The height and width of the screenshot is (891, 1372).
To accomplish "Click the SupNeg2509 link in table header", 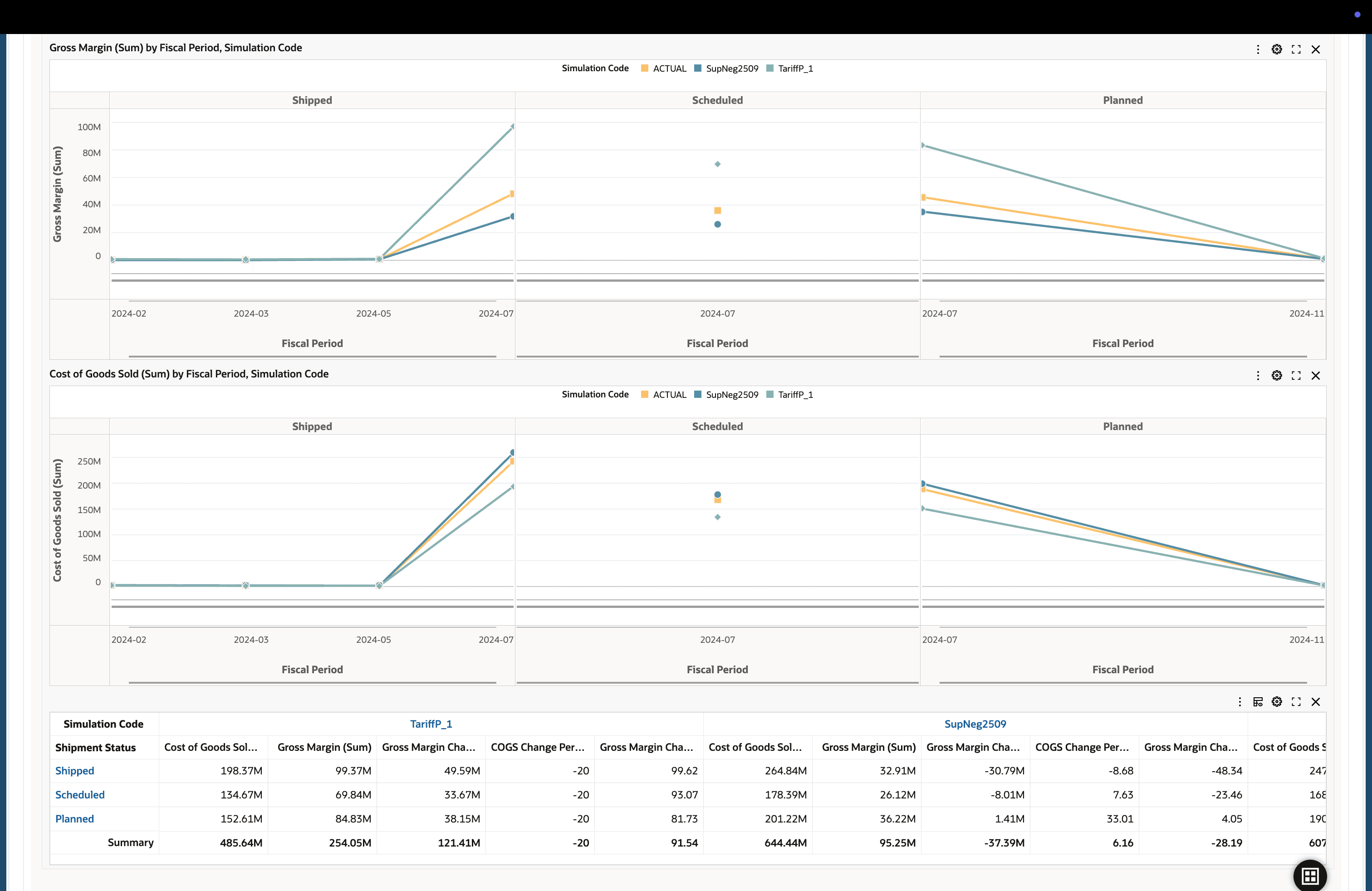I will coord(975,724).
